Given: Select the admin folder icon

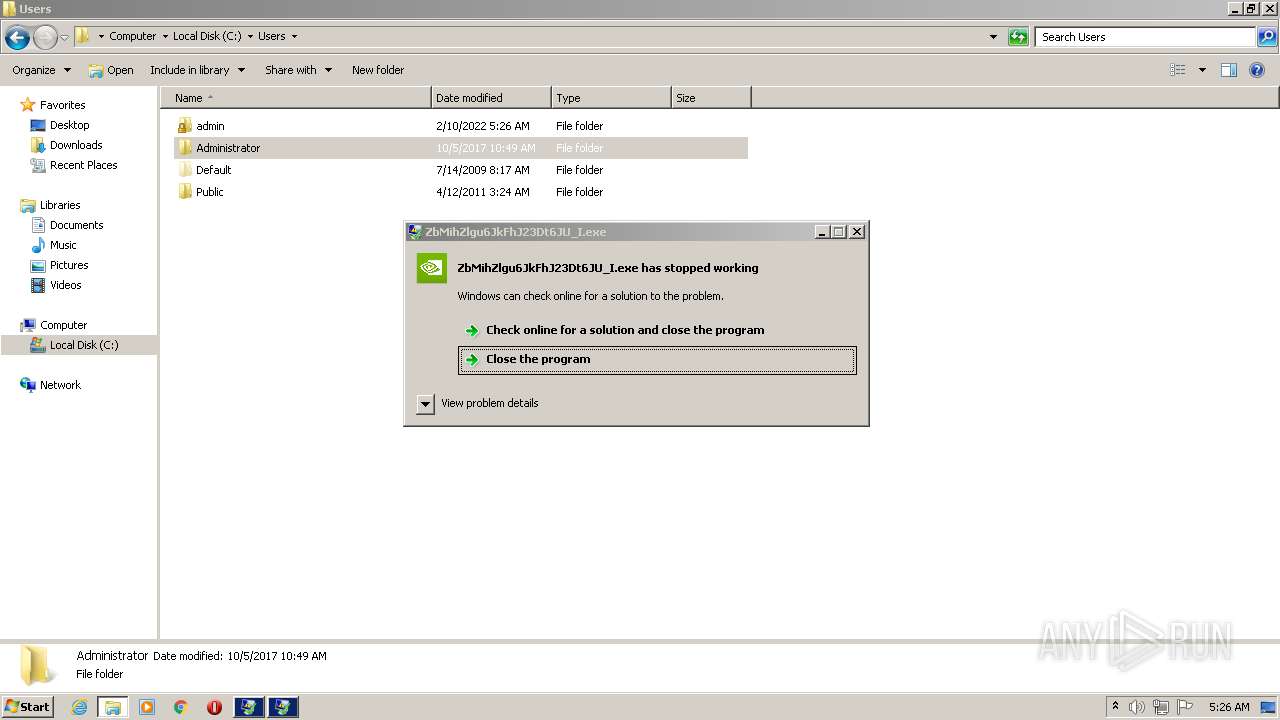Looking at the screenshot, I should (x=185, y=126).
